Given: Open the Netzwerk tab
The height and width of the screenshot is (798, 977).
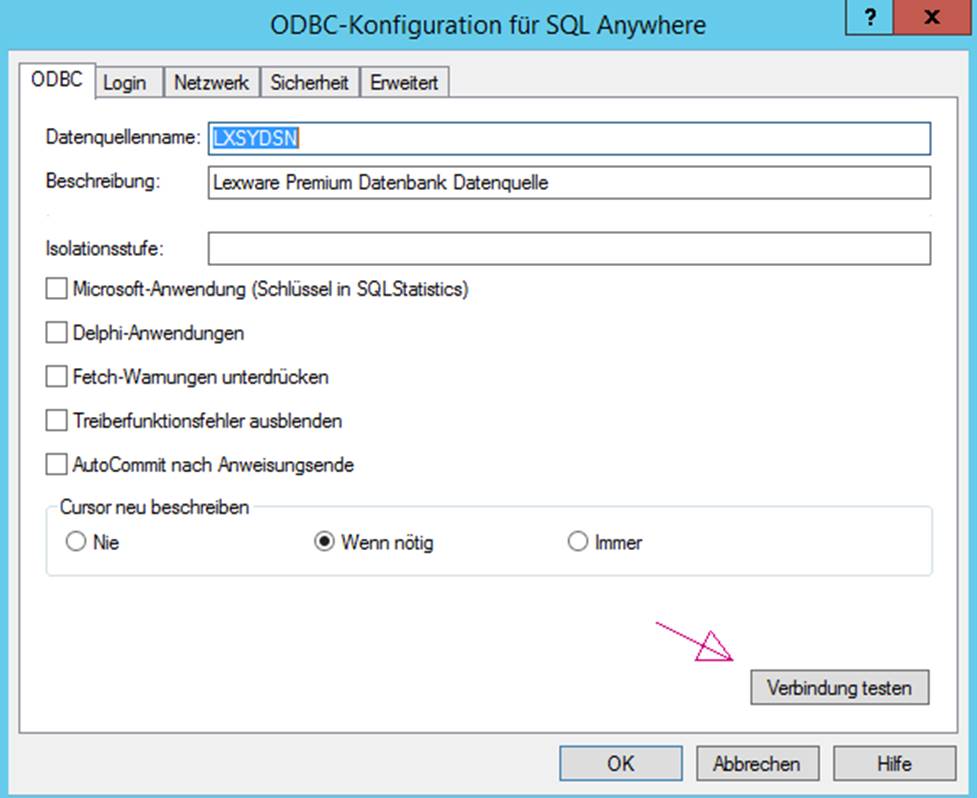Looking at the screenshot, I should [x=211, y=82].
